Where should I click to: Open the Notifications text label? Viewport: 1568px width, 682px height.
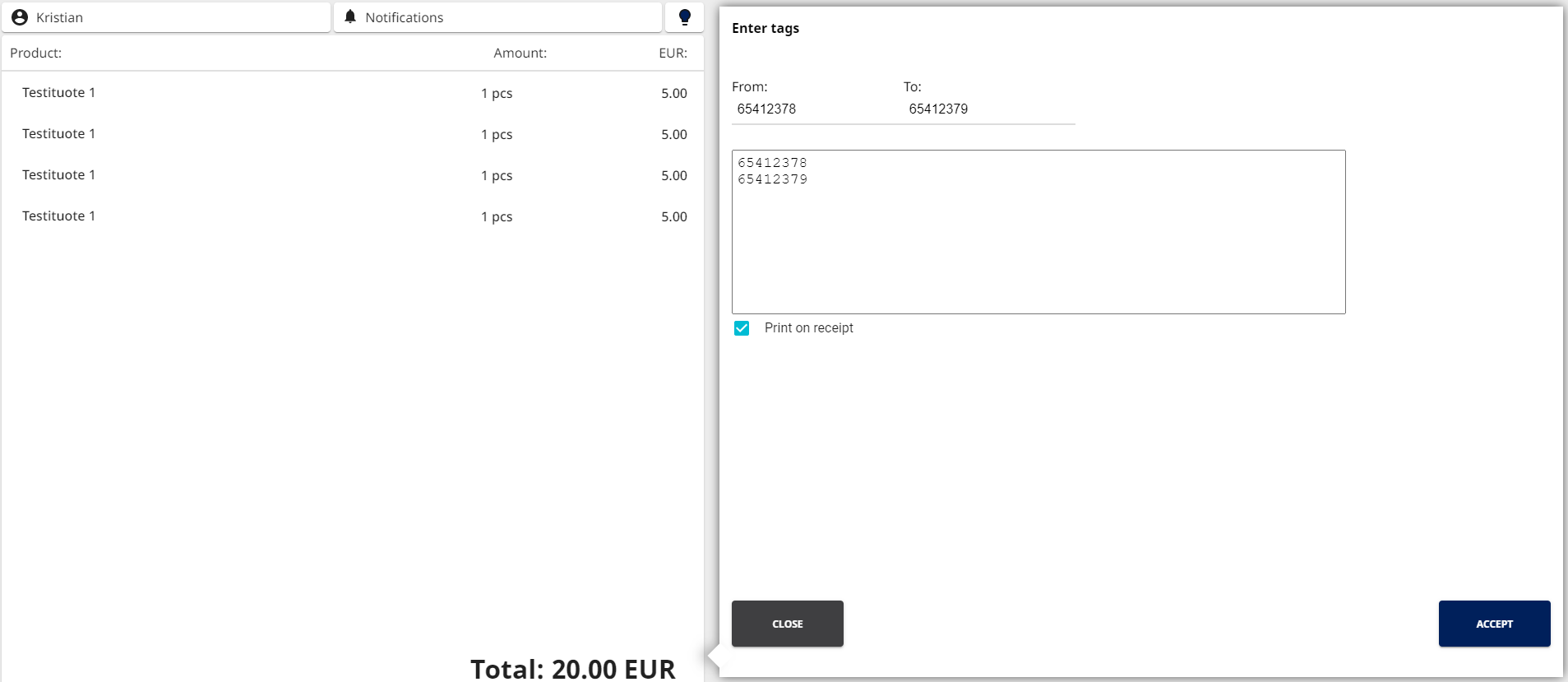404,17
